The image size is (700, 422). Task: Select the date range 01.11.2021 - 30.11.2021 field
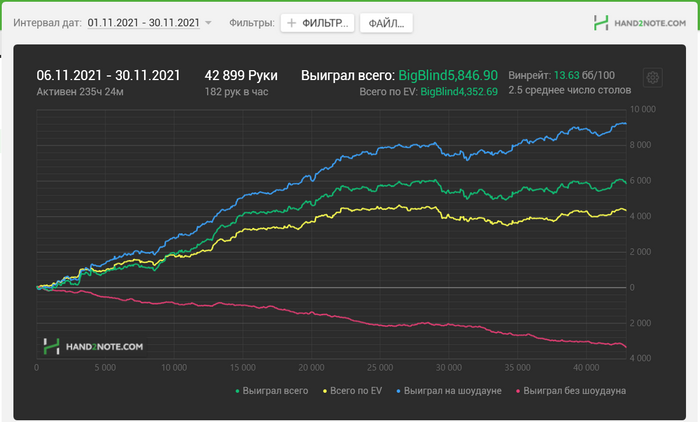coord(143,23)
